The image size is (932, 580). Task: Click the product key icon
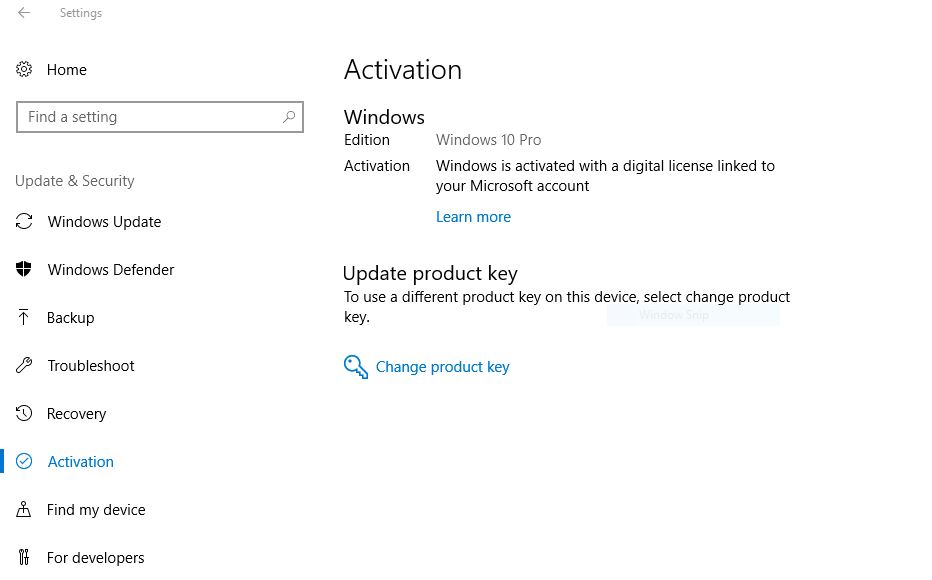(355, 367)
